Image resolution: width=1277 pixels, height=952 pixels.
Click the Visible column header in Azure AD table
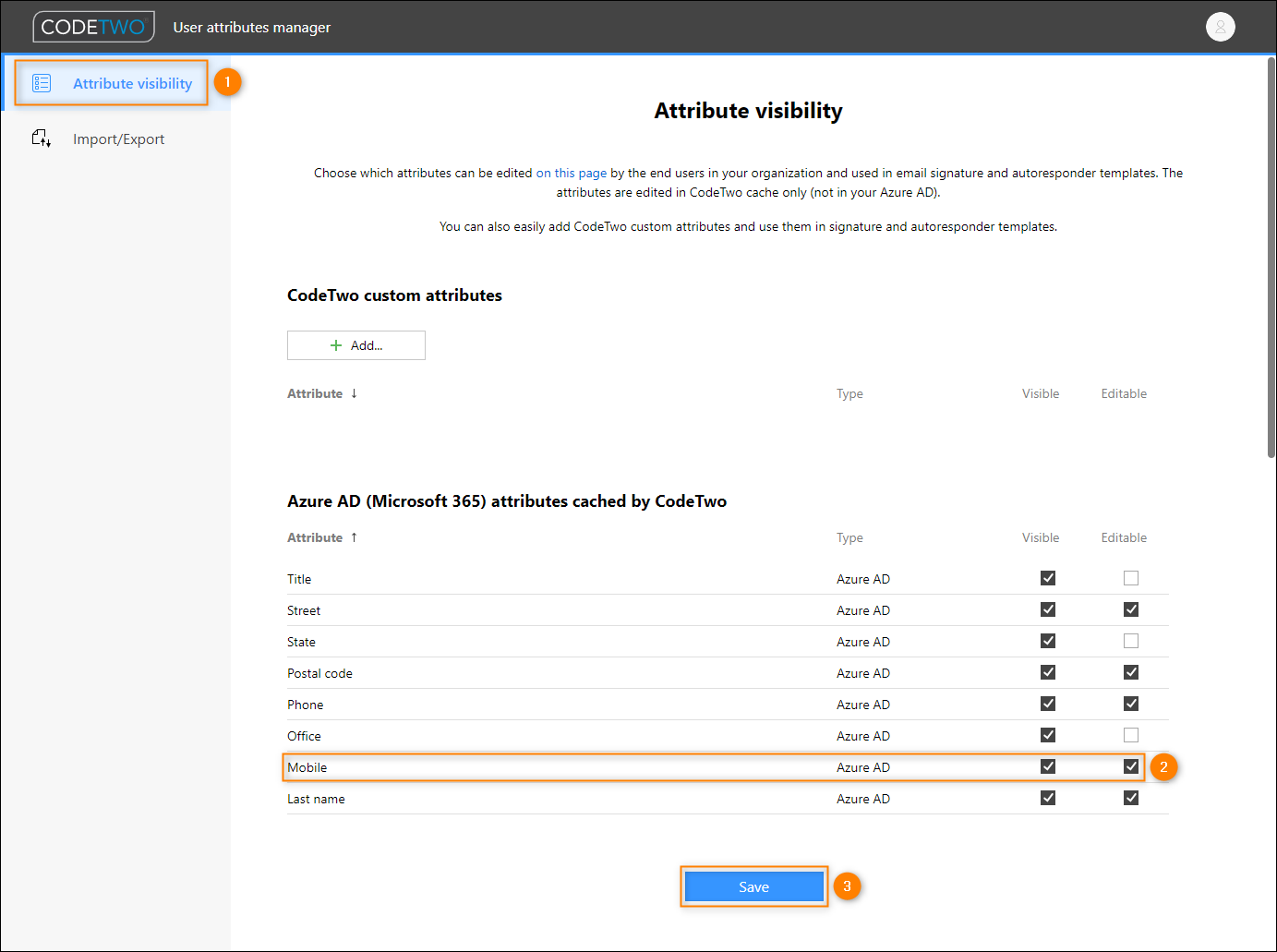[x=1041, y=537]
